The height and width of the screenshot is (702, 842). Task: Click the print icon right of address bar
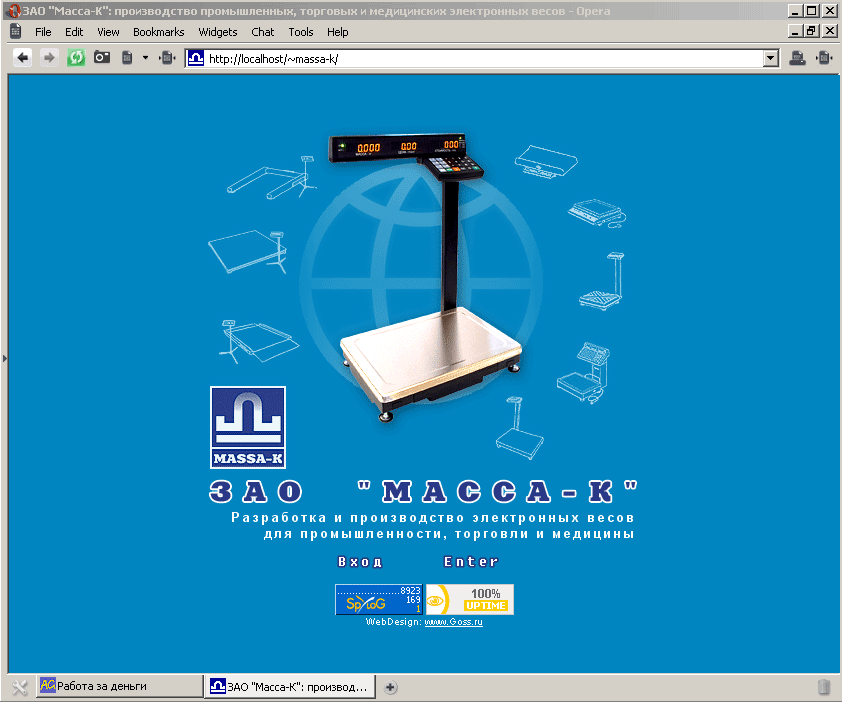tap(797, 57)
